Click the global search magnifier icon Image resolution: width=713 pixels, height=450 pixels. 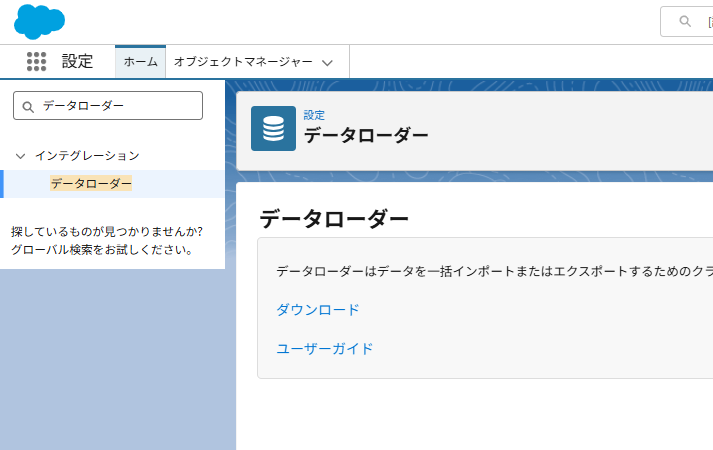click(x=685, y=21)
